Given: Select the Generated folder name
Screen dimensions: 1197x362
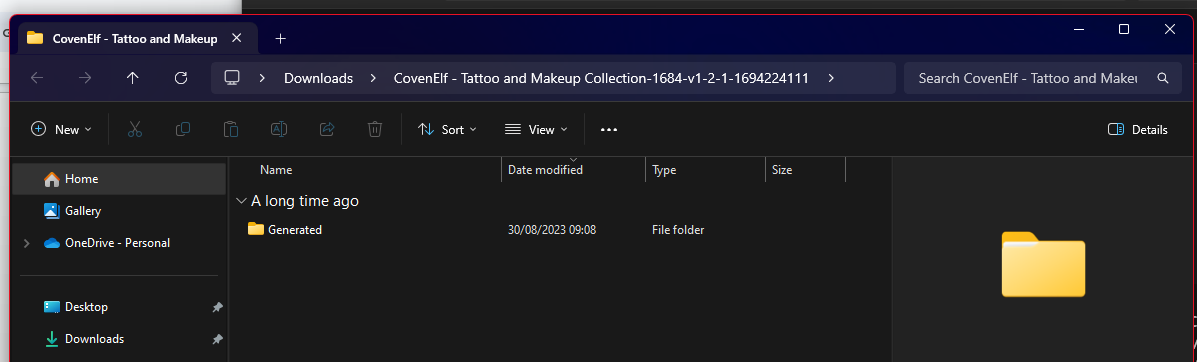Looking at the screenshot, I should pos(295,229).
